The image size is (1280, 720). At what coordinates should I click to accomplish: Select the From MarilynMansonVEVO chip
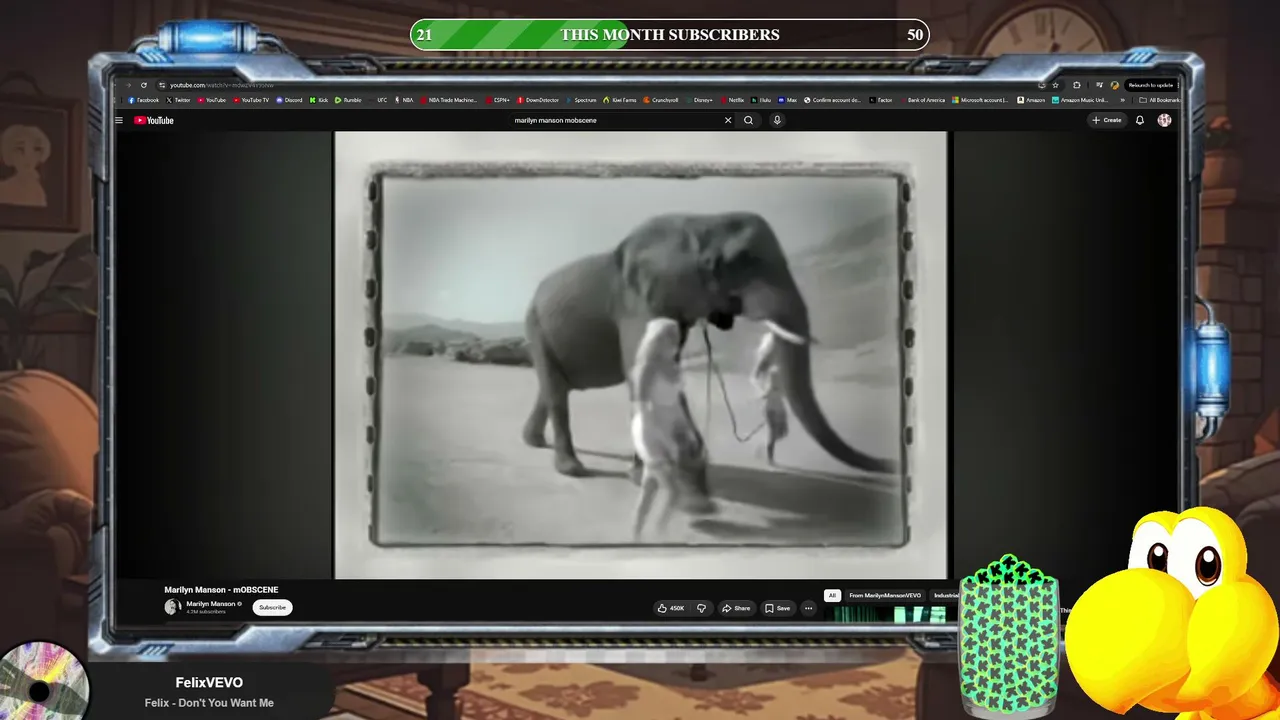click(885, 595)
